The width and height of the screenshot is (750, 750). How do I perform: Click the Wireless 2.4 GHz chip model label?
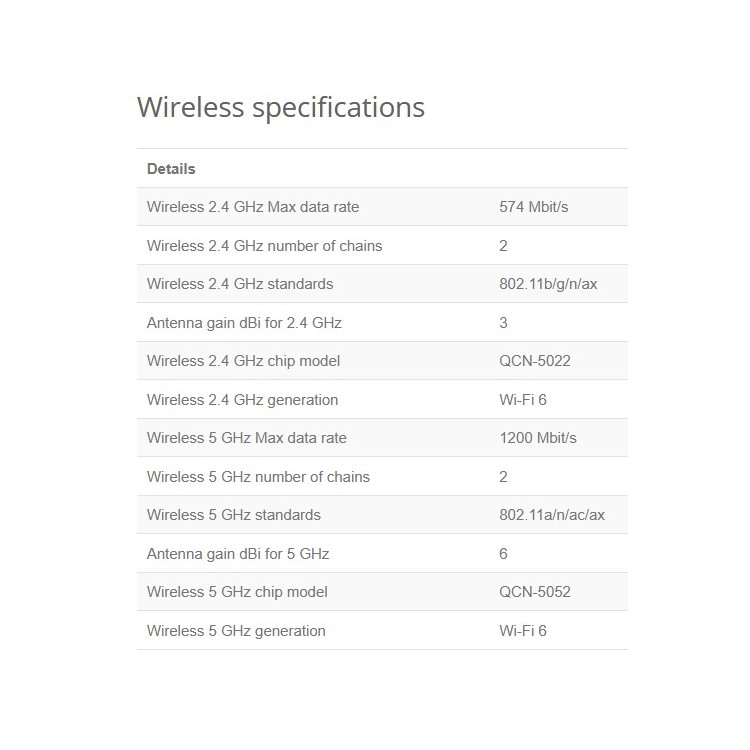[243, 361]
